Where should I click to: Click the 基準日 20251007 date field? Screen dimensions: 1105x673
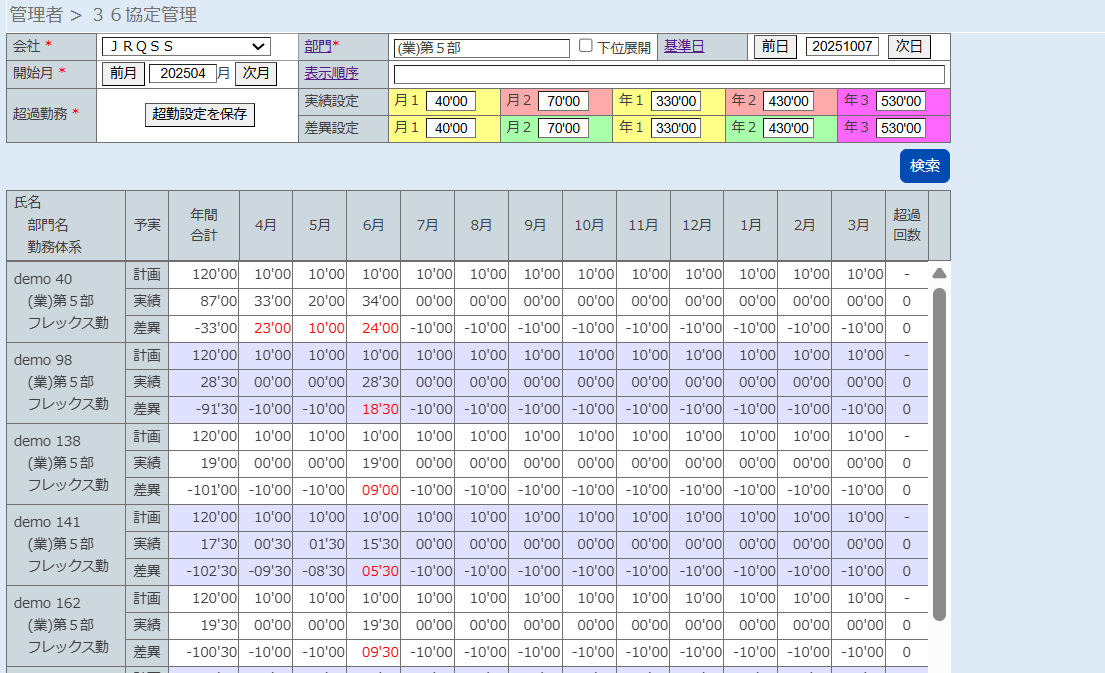(x=842, y=47)
